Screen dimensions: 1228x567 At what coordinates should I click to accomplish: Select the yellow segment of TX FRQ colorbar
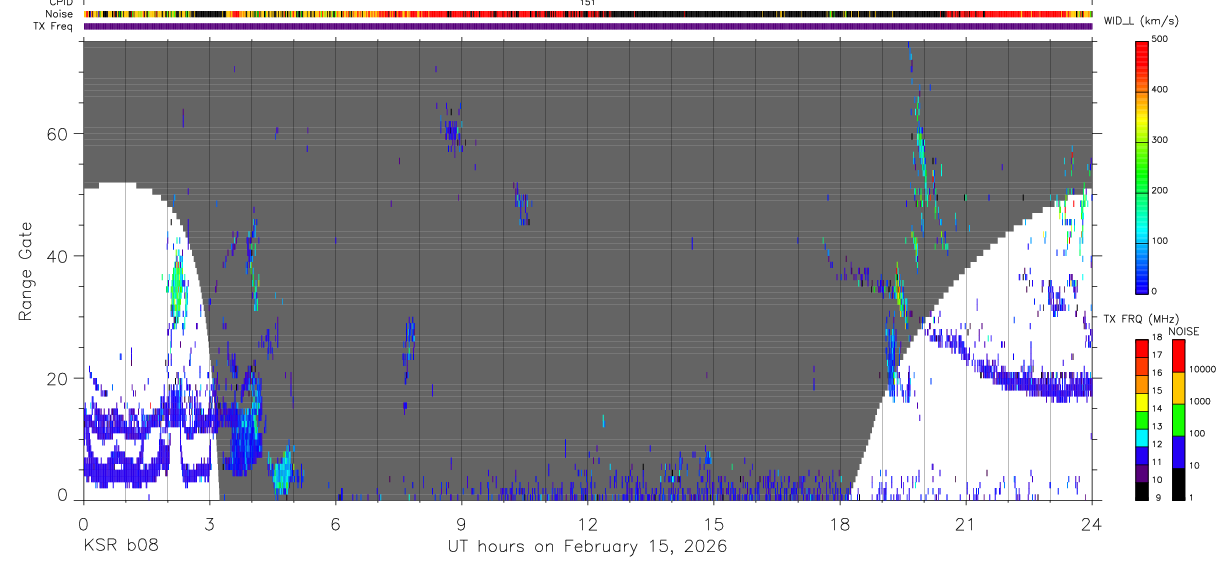click(x=1142, y=402)
